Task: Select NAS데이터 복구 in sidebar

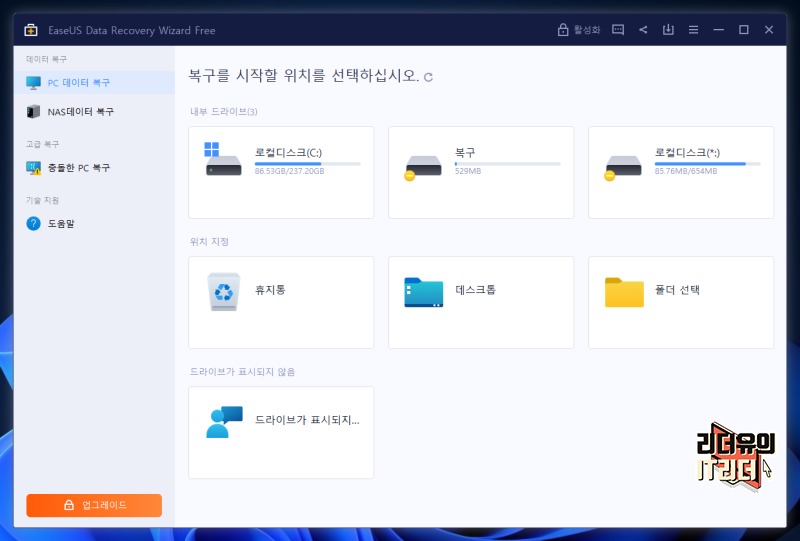Action: pyautogui.click(x=94, y=111)
